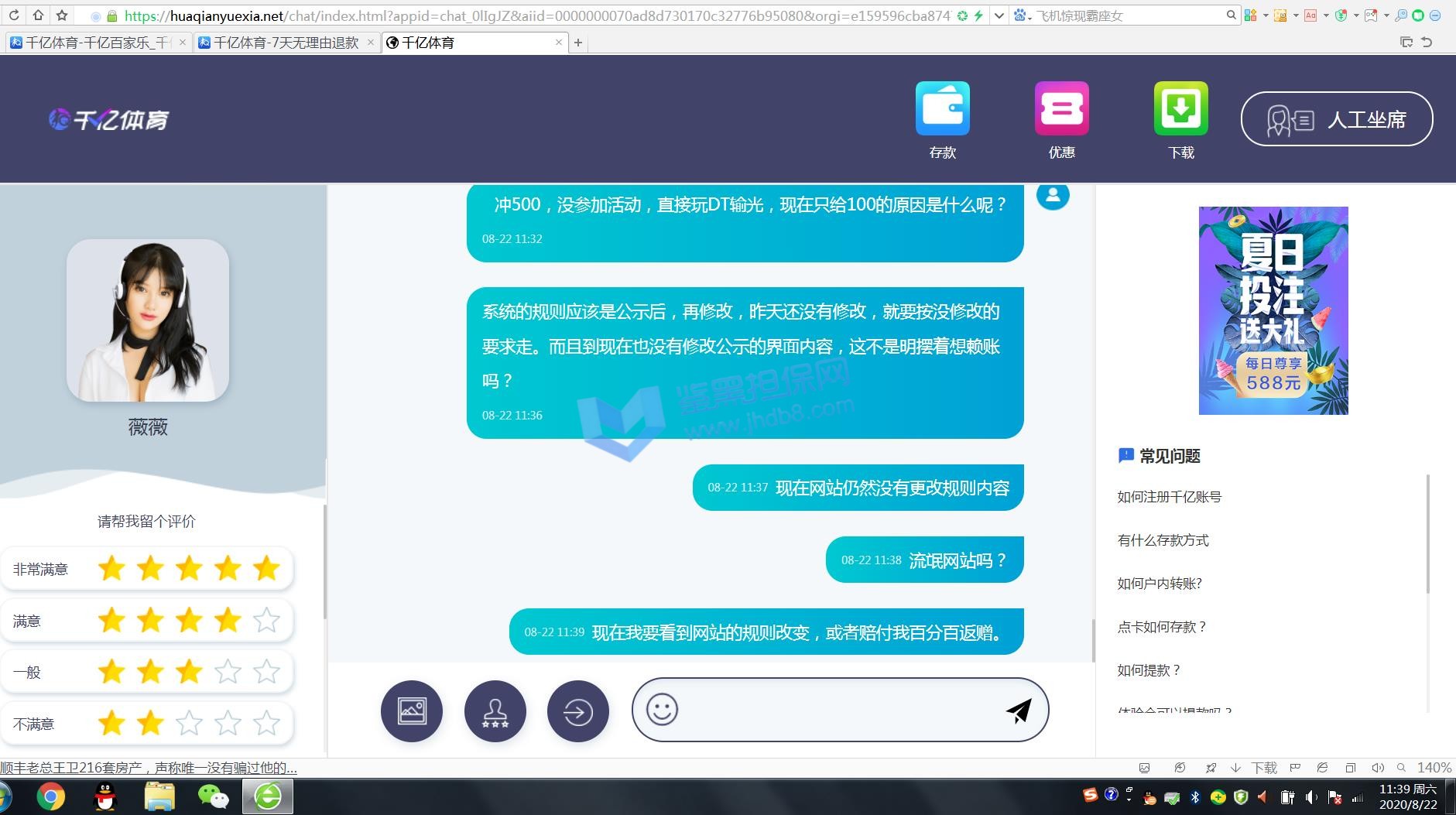Viewport: 1456px width, 815px height.
Task: Open the 如何注册千亿账号 FAQ link
Action: [1169, 497]
